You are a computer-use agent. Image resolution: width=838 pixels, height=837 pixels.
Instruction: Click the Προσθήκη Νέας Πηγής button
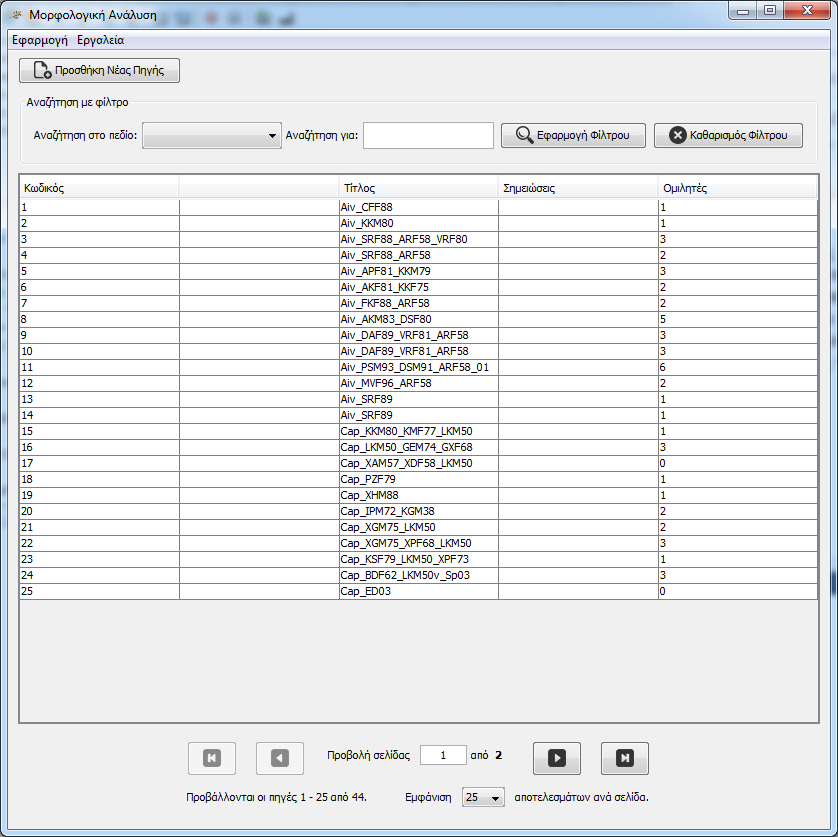coord(99,71)
